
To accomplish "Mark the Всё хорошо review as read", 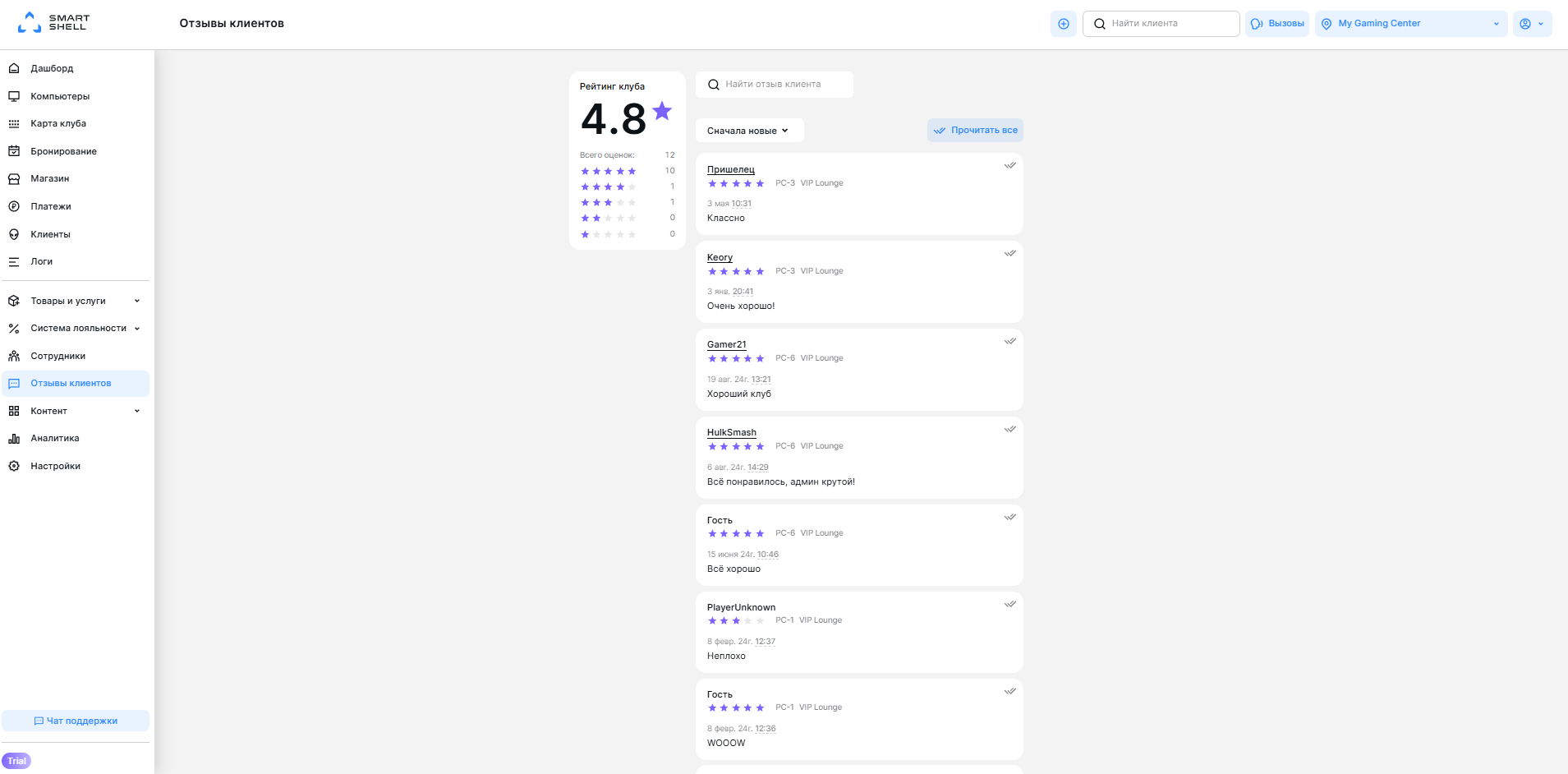I will pos(1010,517).
